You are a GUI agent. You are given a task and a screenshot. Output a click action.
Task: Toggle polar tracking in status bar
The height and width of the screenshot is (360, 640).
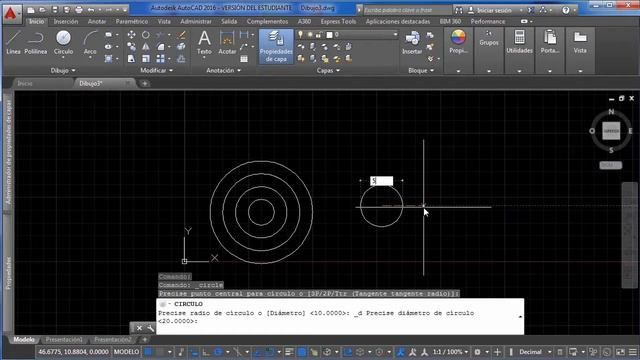[x=218, y=352]
